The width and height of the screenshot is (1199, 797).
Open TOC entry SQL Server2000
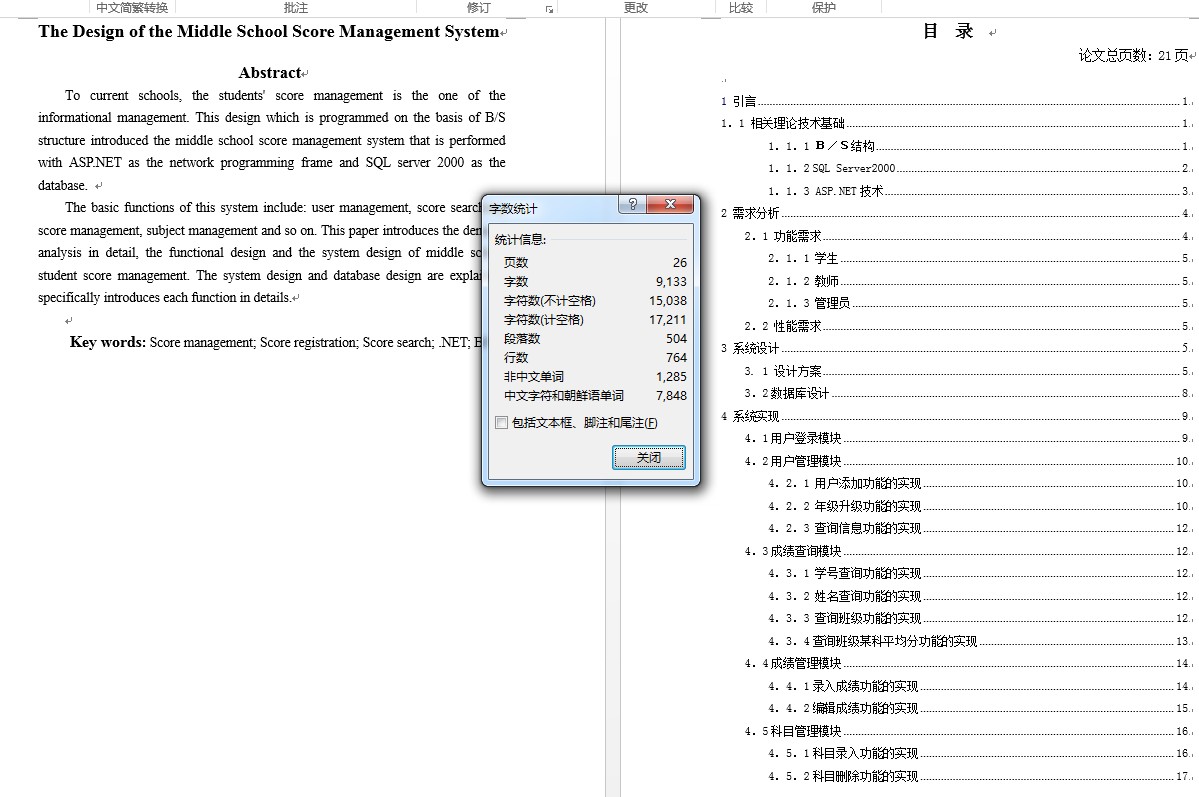click(979, 168)
